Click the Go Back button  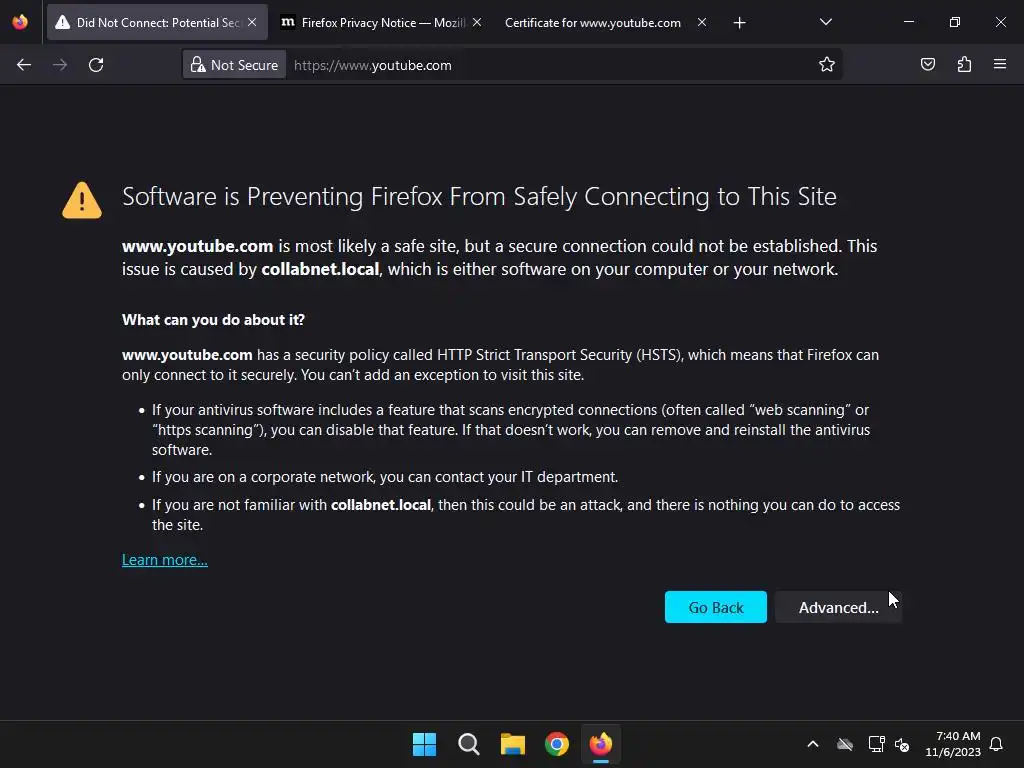(x=716, y=607)
